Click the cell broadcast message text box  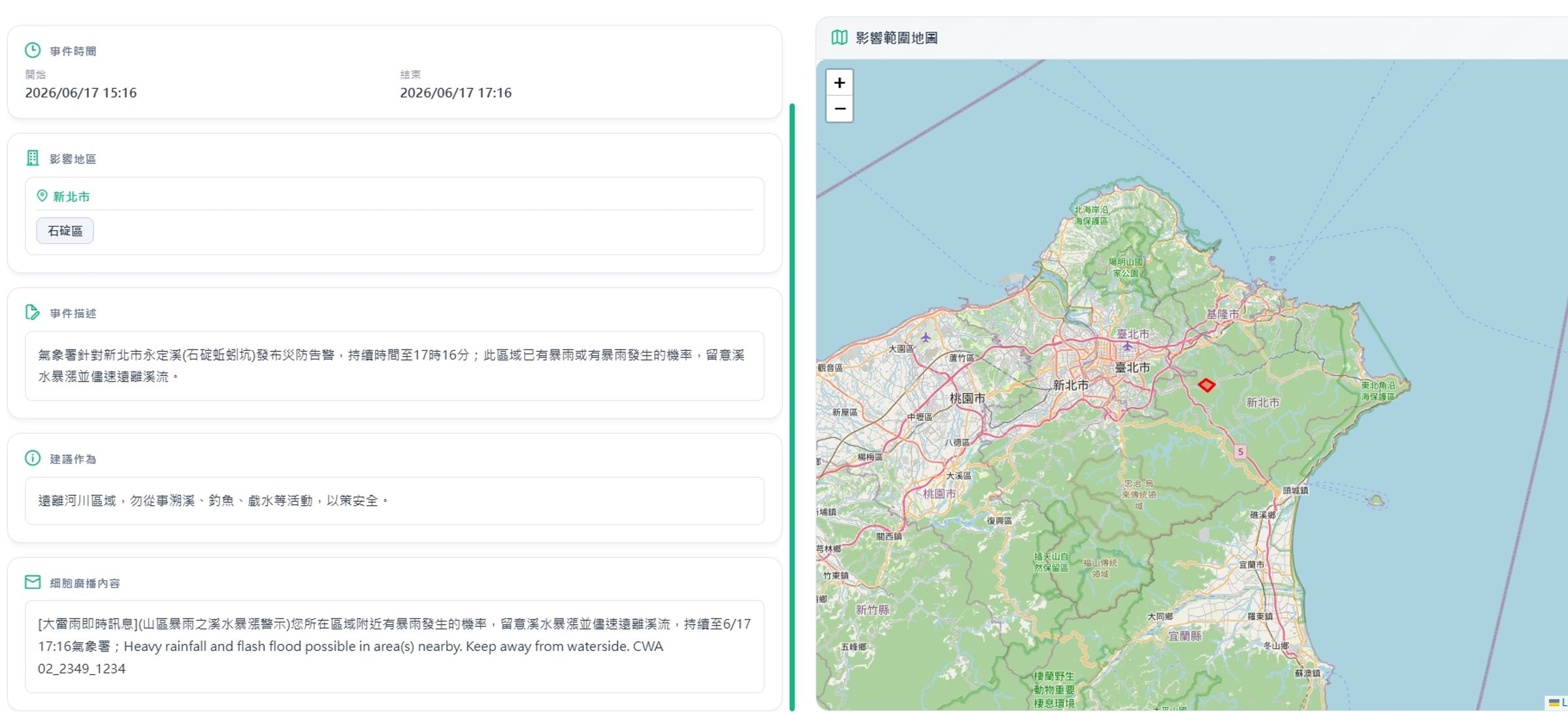[x=395, y=646]
